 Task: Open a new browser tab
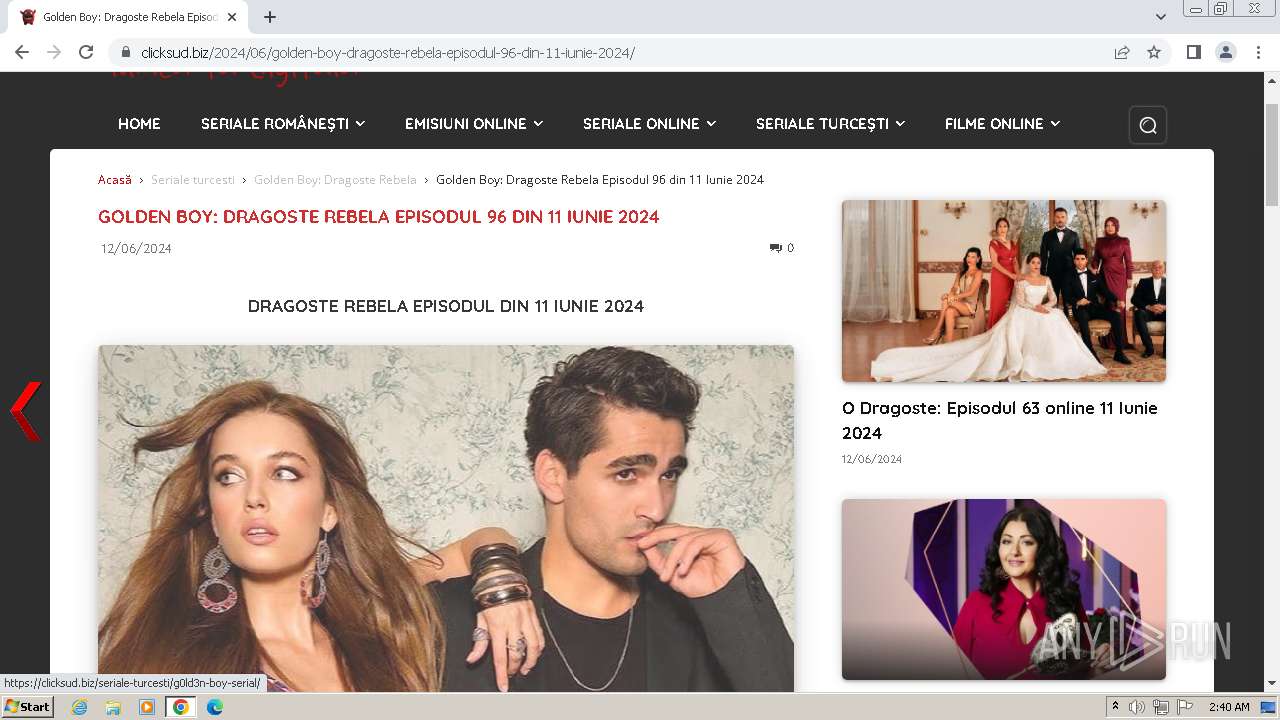(x=270, y=17)
